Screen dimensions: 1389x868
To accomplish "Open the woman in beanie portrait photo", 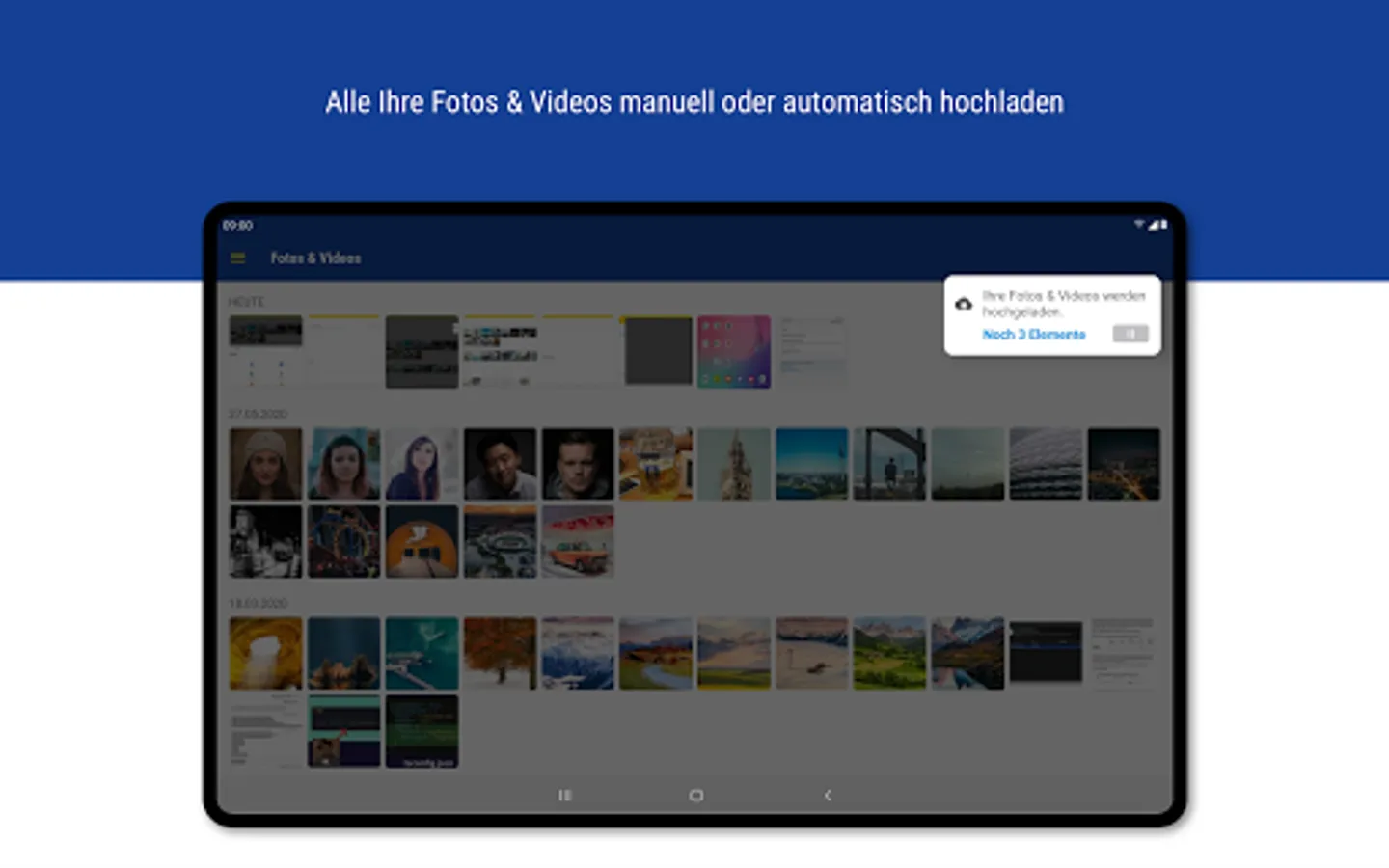I will click(x=265, y=464).
